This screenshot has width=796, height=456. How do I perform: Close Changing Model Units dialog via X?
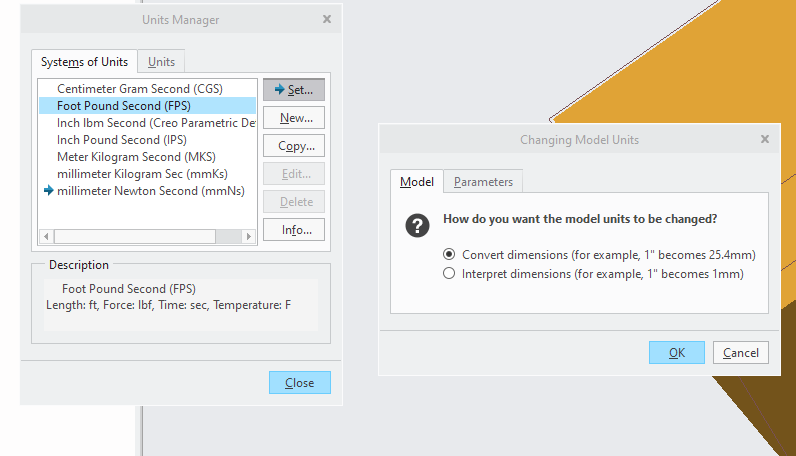765,139
